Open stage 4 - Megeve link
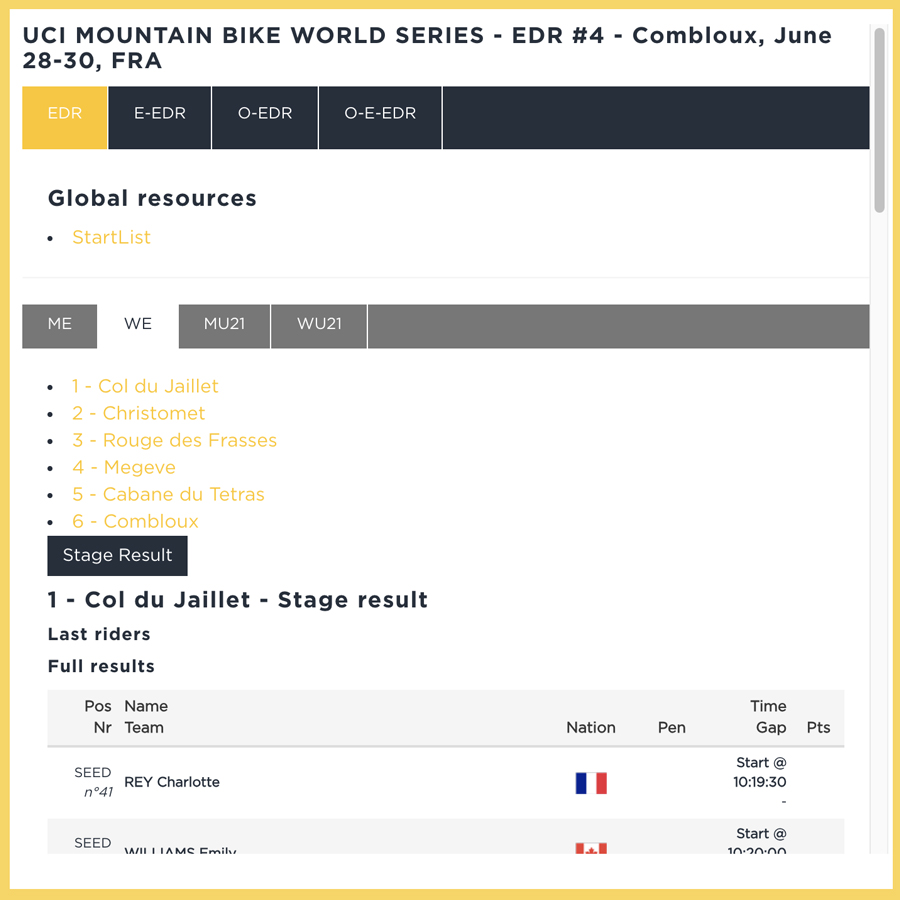This screenshot has height=900, width=900. coord(124,468)
